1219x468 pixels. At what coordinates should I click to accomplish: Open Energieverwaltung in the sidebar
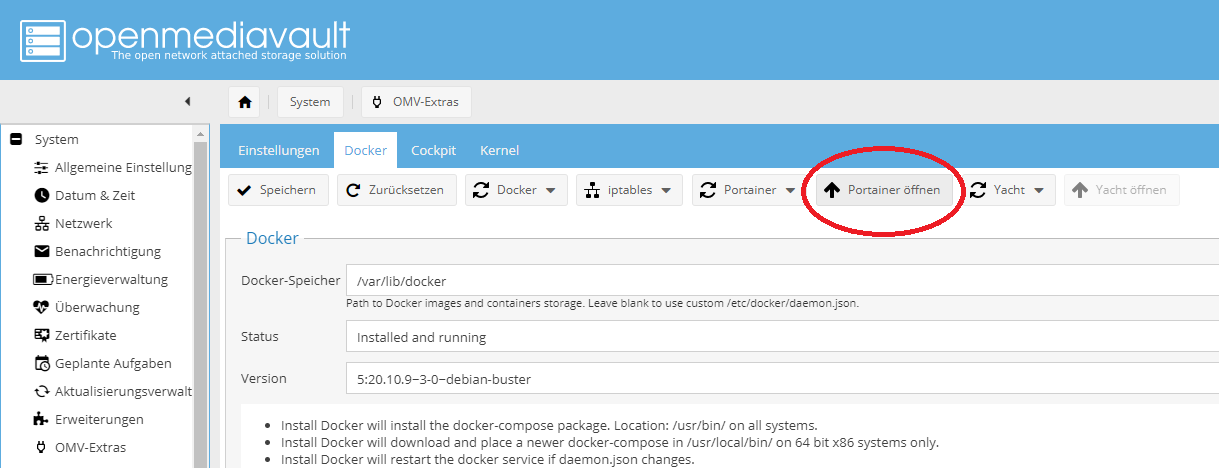point(111,279)
